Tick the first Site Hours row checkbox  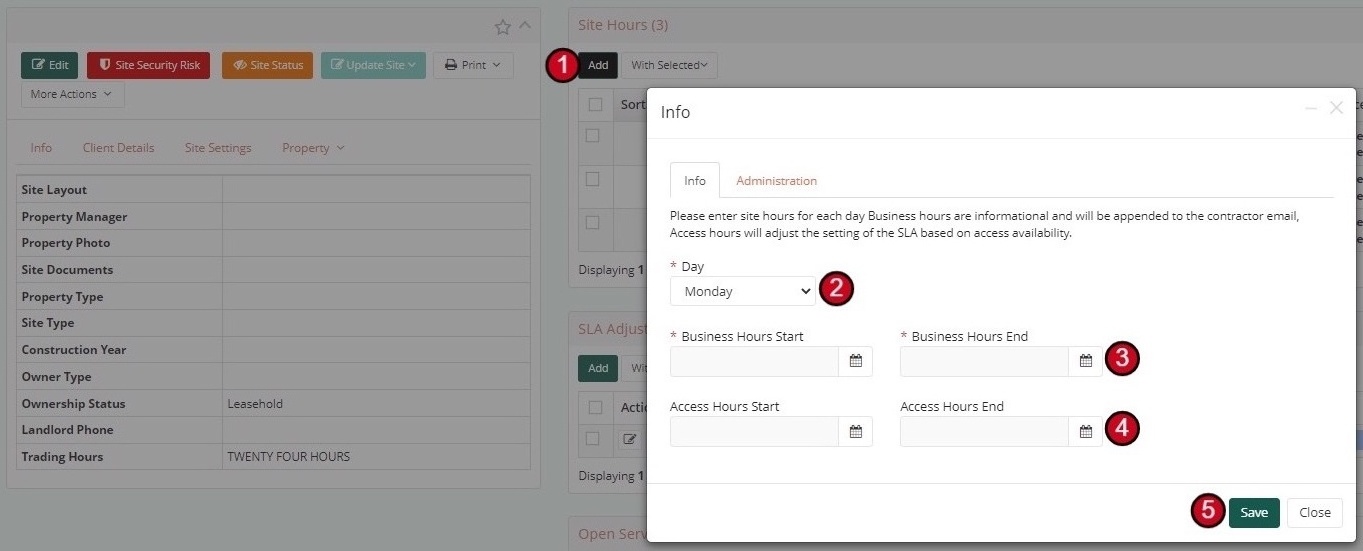(593, 135)
